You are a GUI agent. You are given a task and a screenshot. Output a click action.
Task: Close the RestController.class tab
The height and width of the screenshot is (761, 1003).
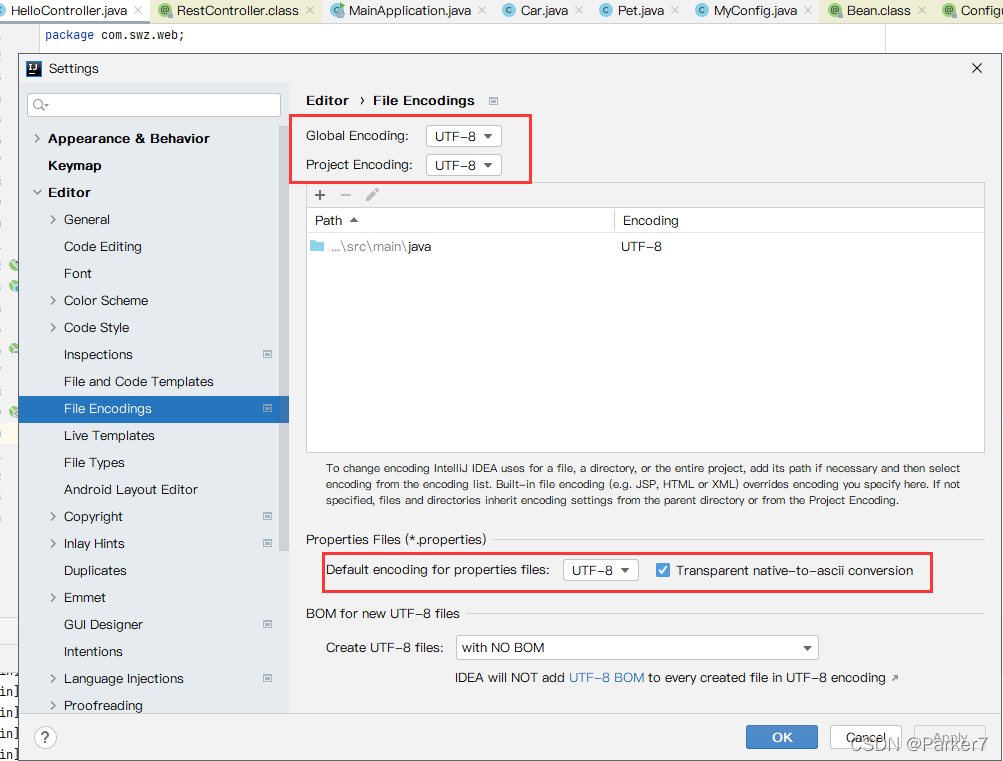click(x=310, y=10)
